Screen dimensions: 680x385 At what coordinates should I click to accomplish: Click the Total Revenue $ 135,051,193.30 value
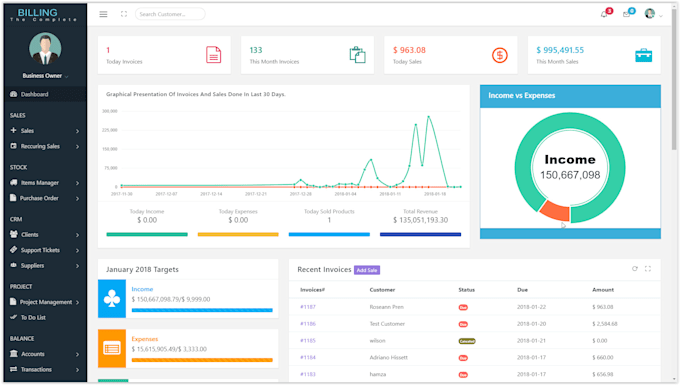[x=420, y=220]
